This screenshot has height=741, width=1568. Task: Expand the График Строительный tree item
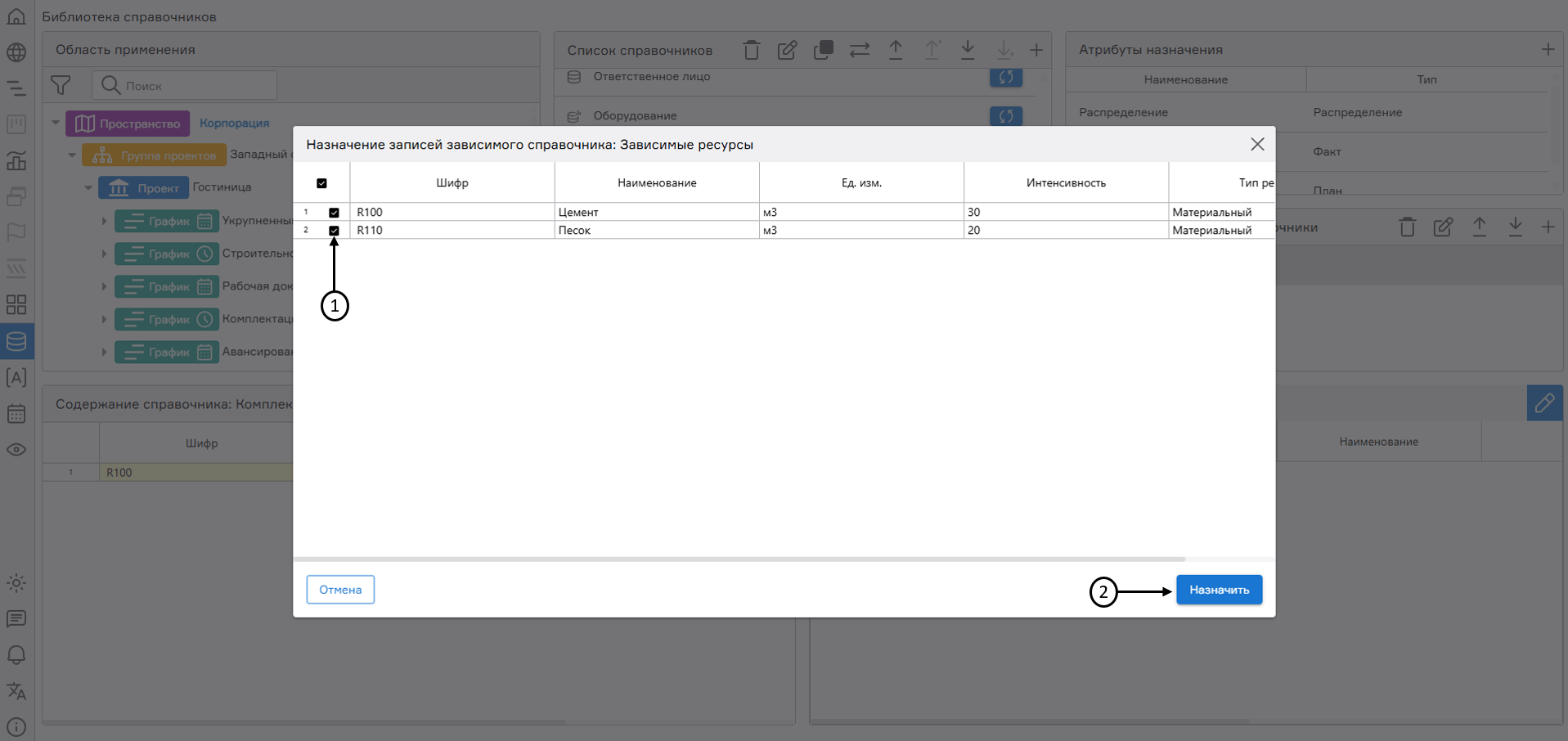[103, 254]
